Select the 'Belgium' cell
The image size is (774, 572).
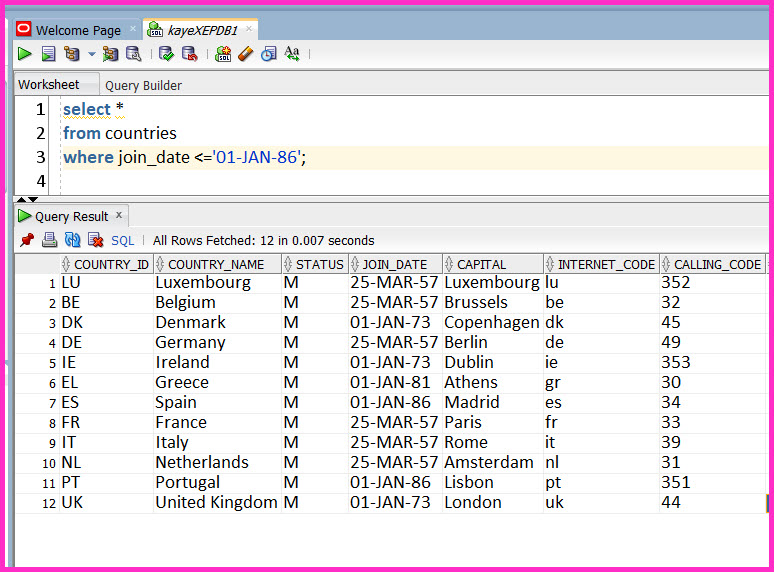point(217,303)
